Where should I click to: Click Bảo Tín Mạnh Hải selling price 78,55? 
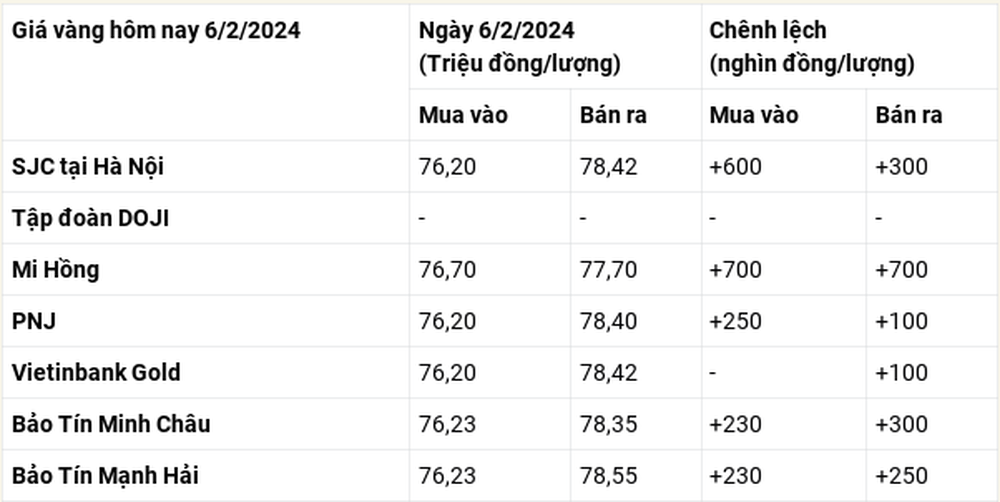point(608,476)
